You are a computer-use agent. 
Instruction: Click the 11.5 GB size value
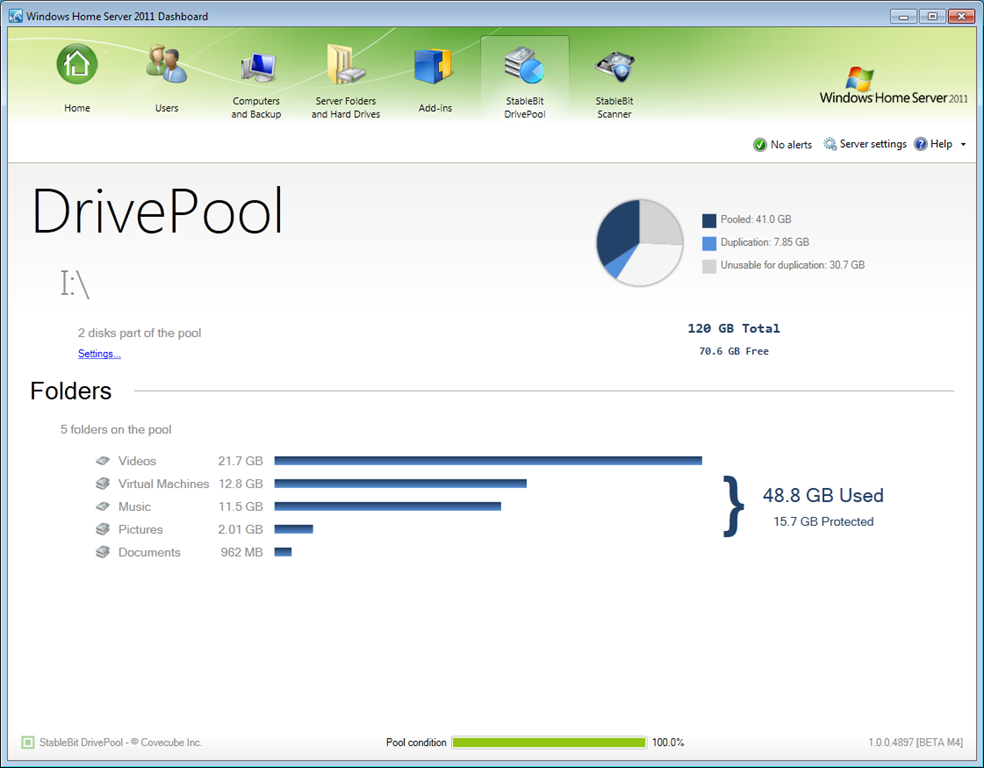[x=240, y=506]
